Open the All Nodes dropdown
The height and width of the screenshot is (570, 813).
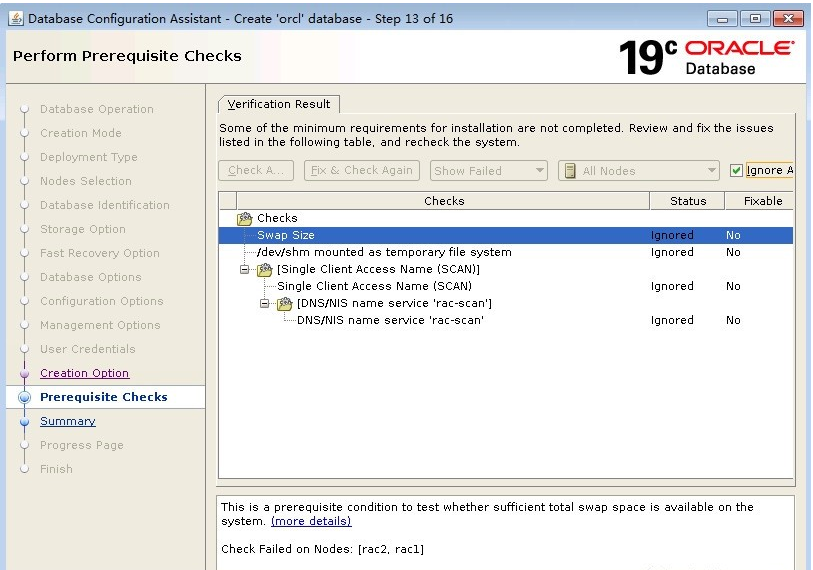pyautogui.click(x=638, y=171)
